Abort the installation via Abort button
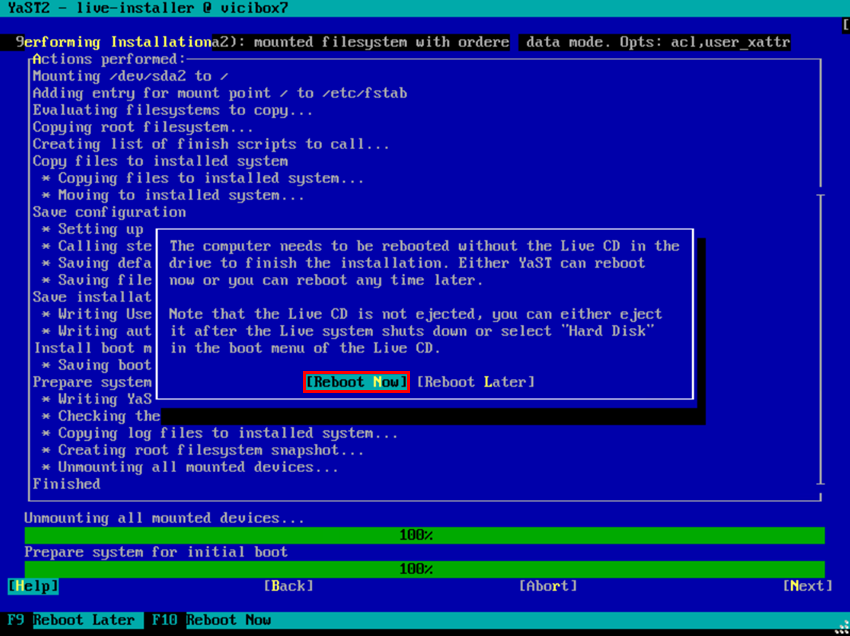This screenshot has height=636, width=850. click(548, 586)
